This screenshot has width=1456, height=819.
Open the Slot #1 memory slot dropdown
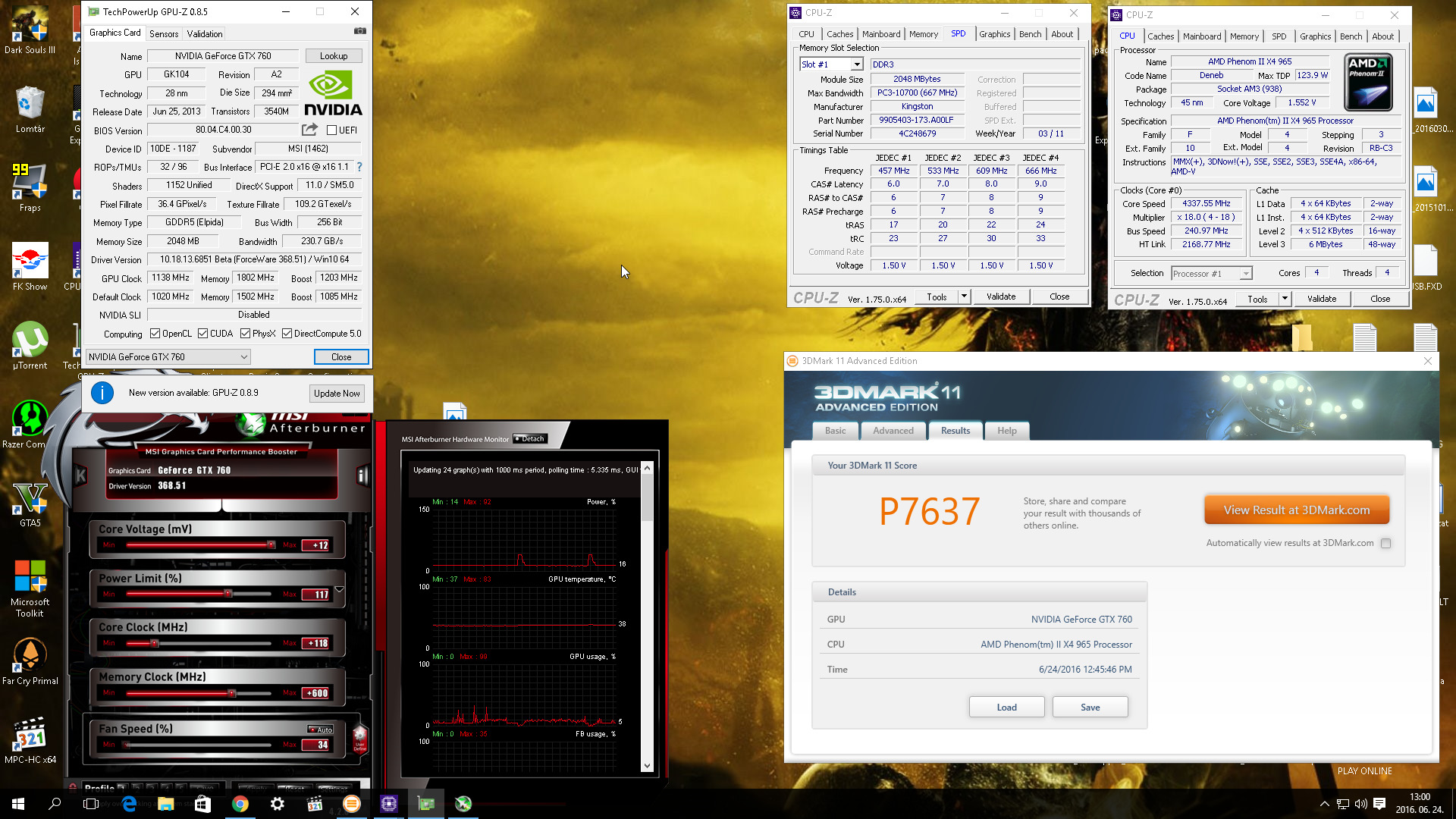(856, 64)
